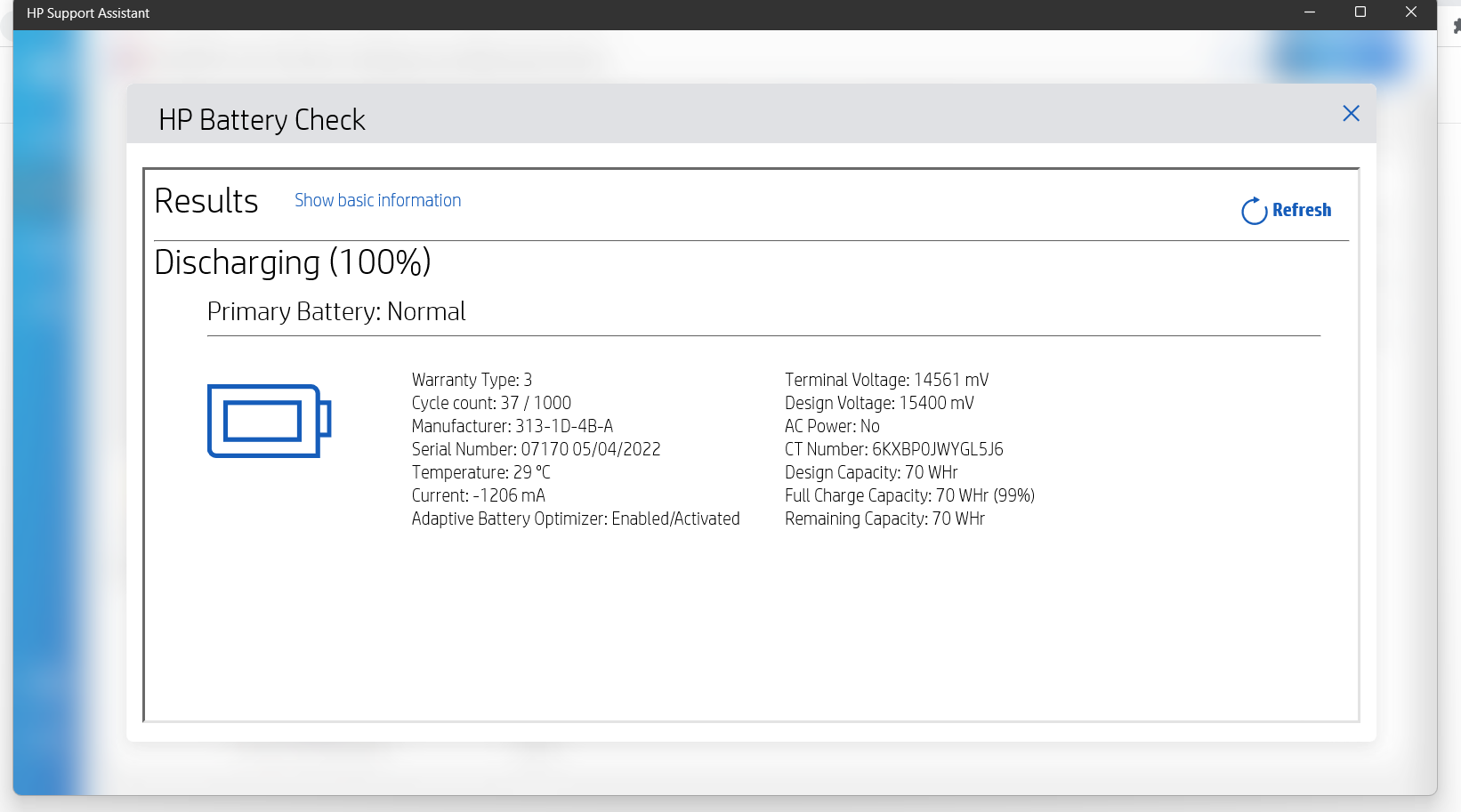Click the circular Refresh arrow icon

coord(1254,211)
